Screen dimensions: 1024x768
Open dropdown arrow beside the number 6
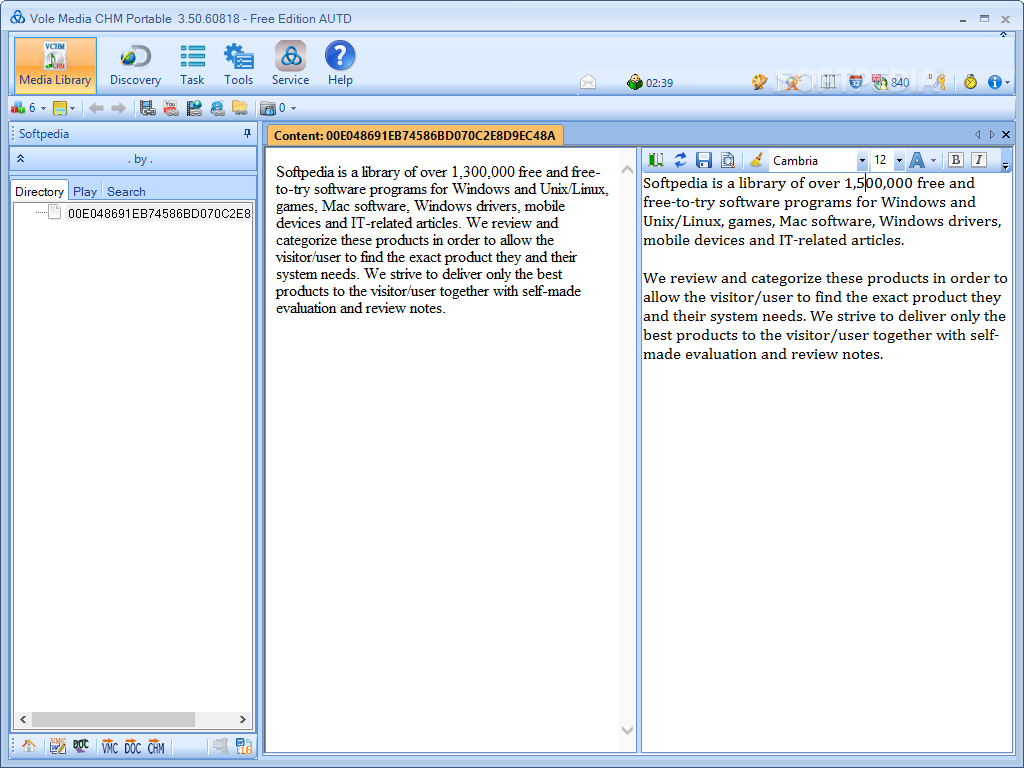coord(43,108)
